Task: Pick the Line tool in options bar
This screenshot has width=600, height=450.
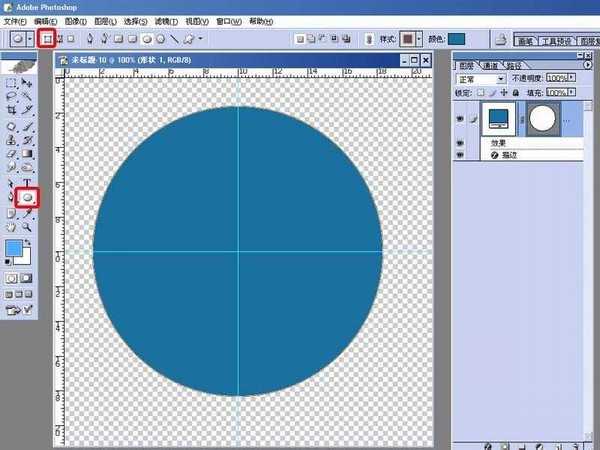Action: coord(174,39)
